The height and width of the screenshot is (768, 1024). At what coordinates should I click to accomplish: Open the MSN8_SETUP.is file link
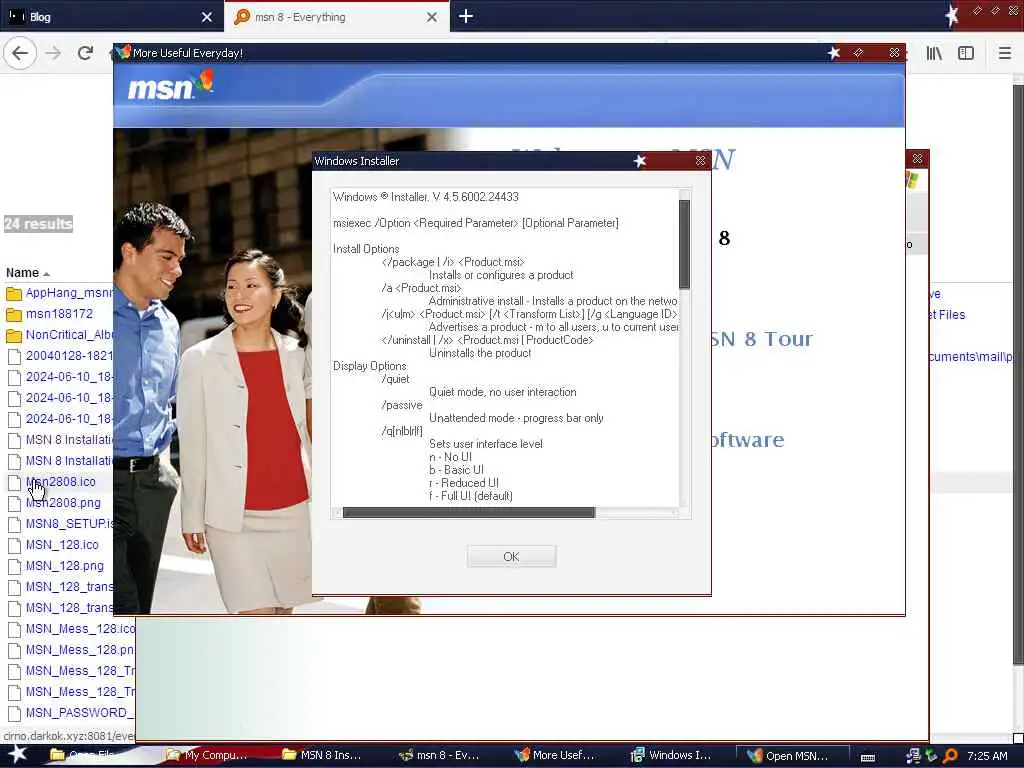pos(69,524)
